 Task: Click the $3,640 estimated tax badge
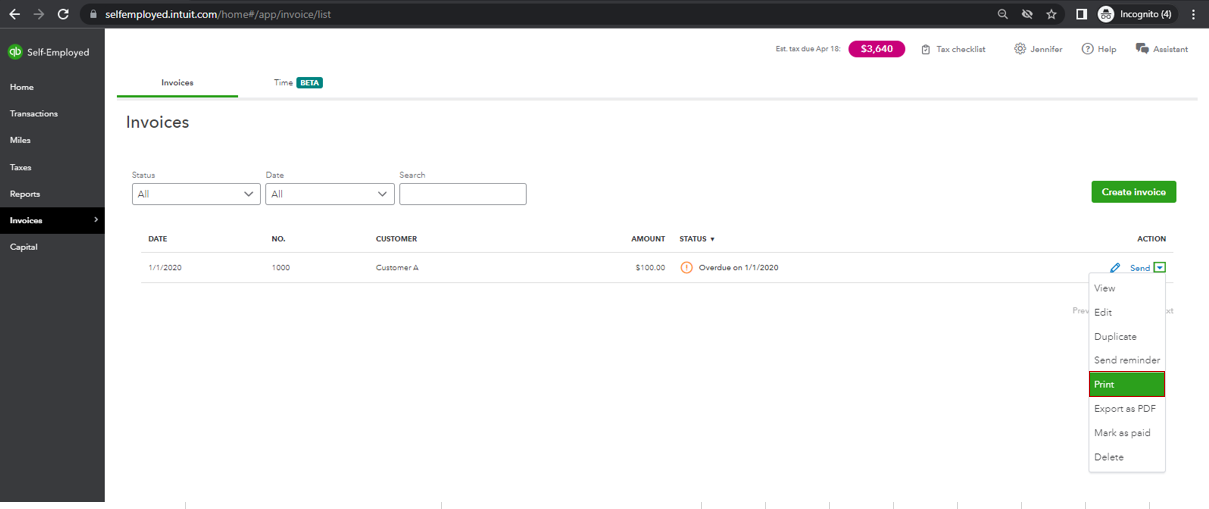pyautogui.click(x=877, y=49)
